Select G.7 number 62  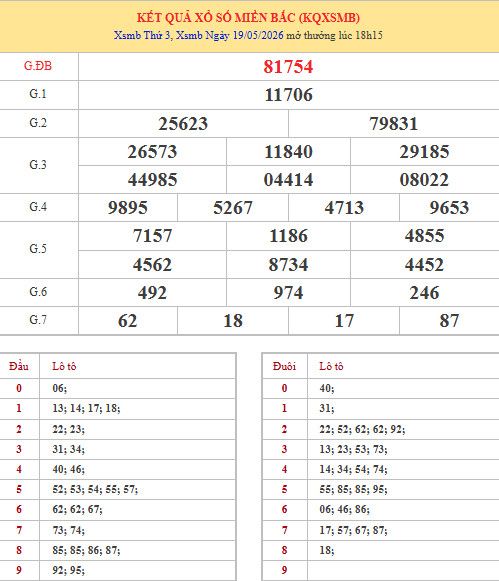point(127,321)
